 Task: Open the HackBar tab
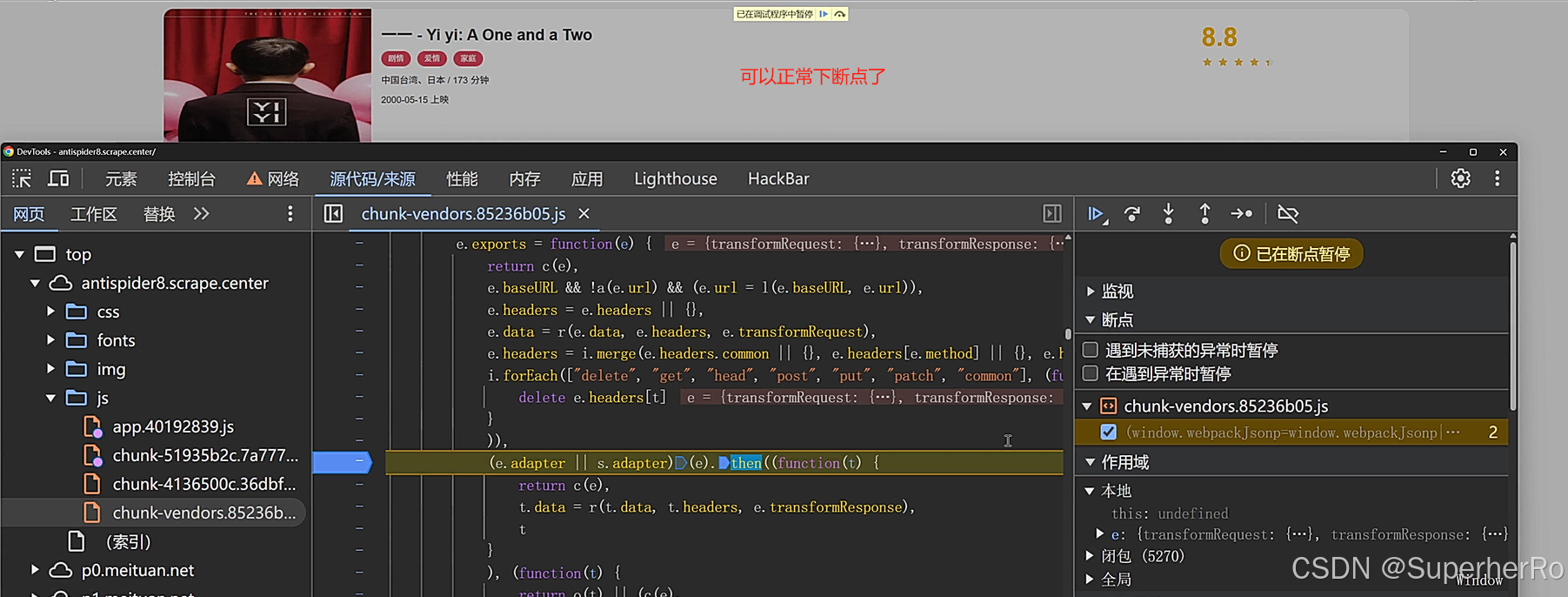click(x=778, y=178)
